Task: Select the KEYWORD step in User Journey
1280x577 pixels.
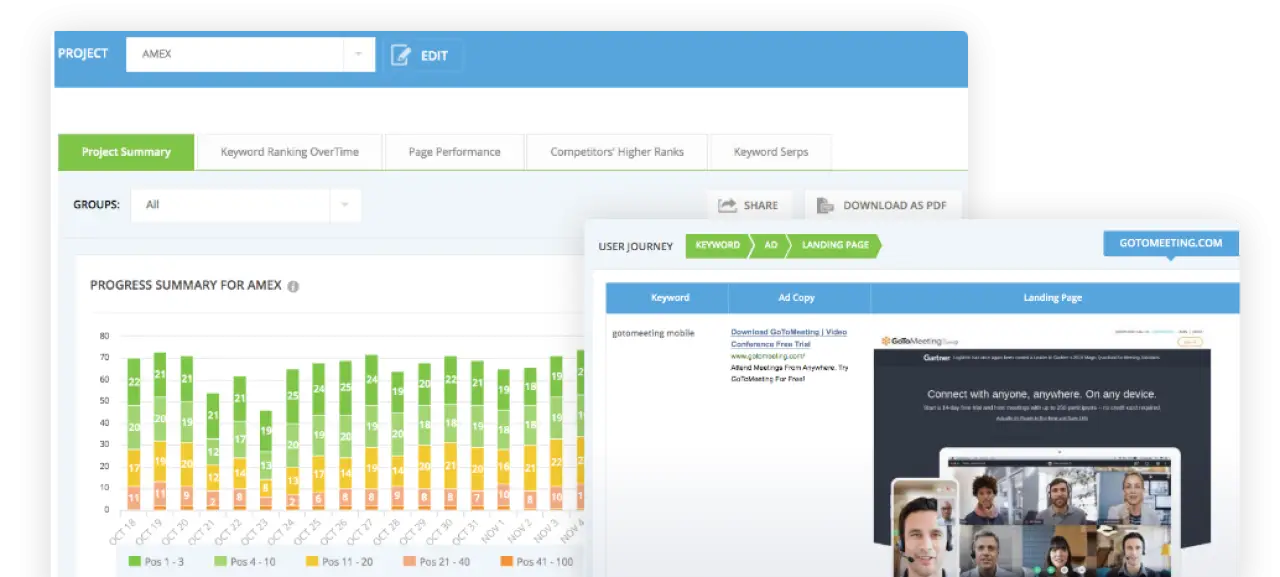Action: [x=718, y=245]
